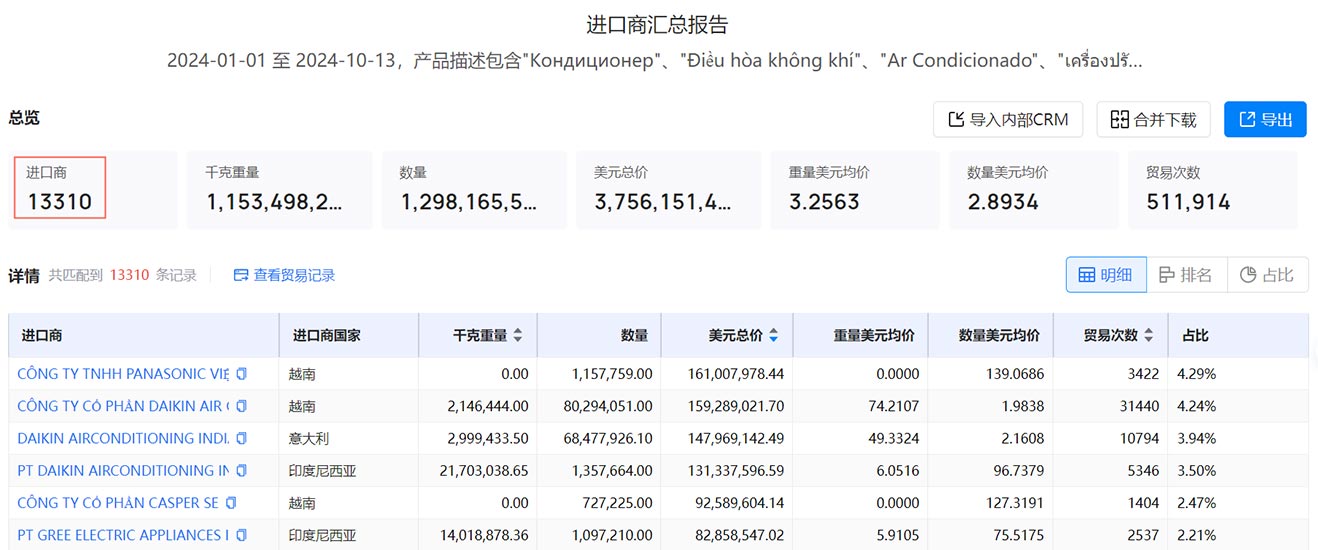This screenshot has height=550, width=1318.
Task: Click trade count 31440
Action: [1139, 406]
